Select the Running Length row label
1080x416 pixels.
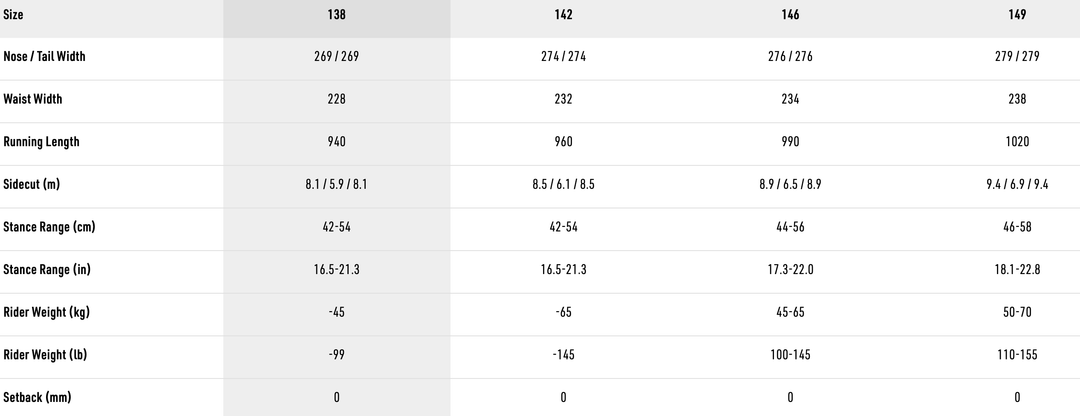click(41, 142)
